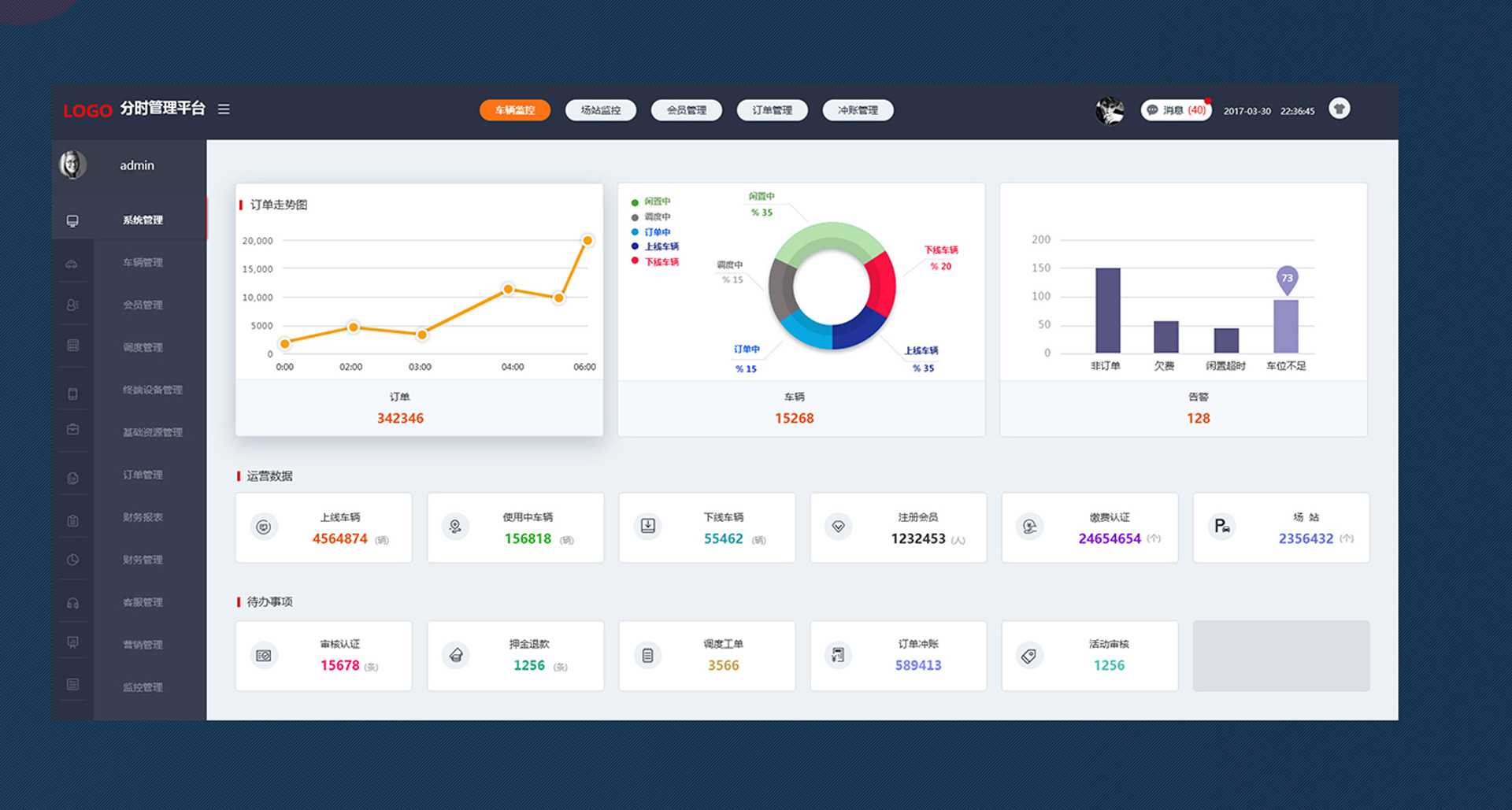The image size is (1512, 810).
Task: Click the LOGO text in header
Action: 87,110
